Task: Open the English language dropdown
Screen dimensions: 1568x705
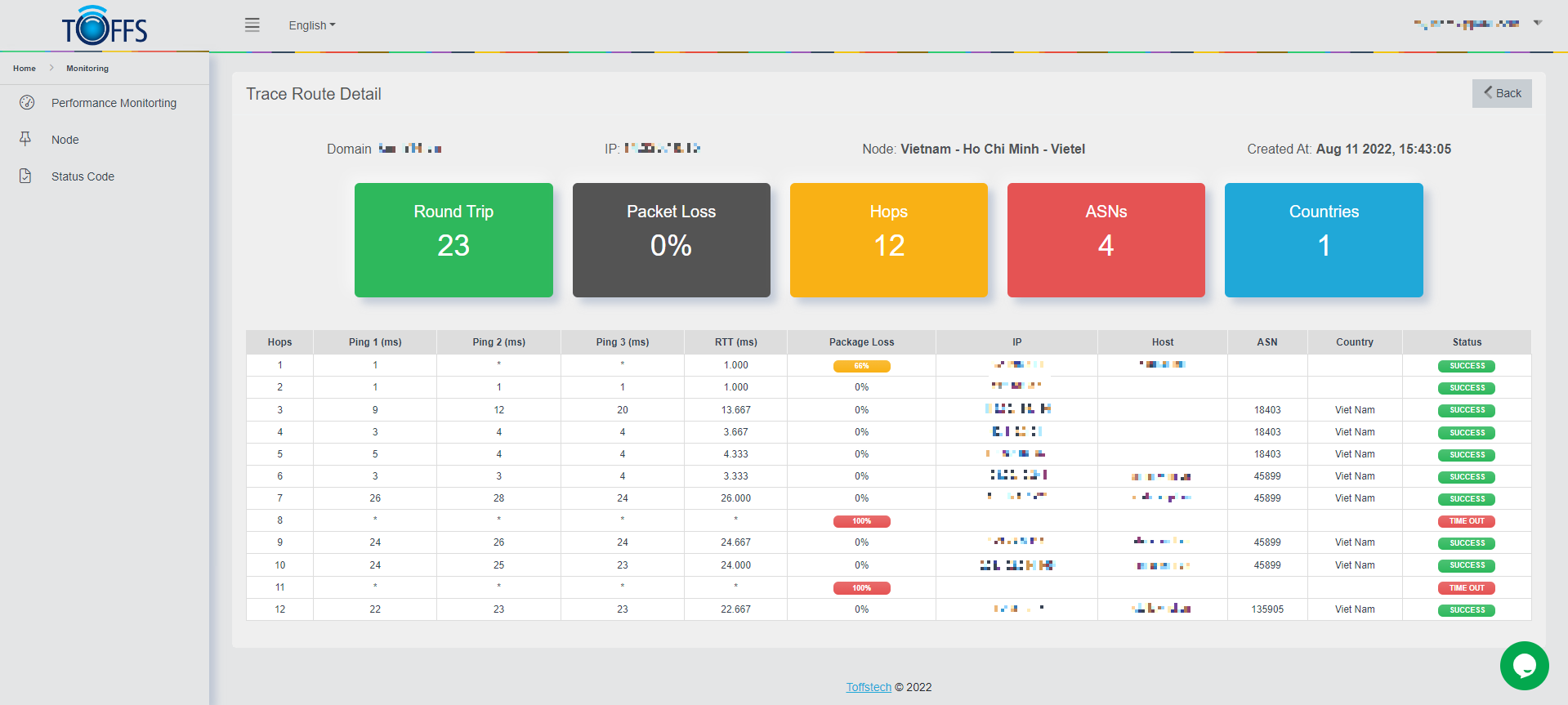Action: click(x=311, y=25)
